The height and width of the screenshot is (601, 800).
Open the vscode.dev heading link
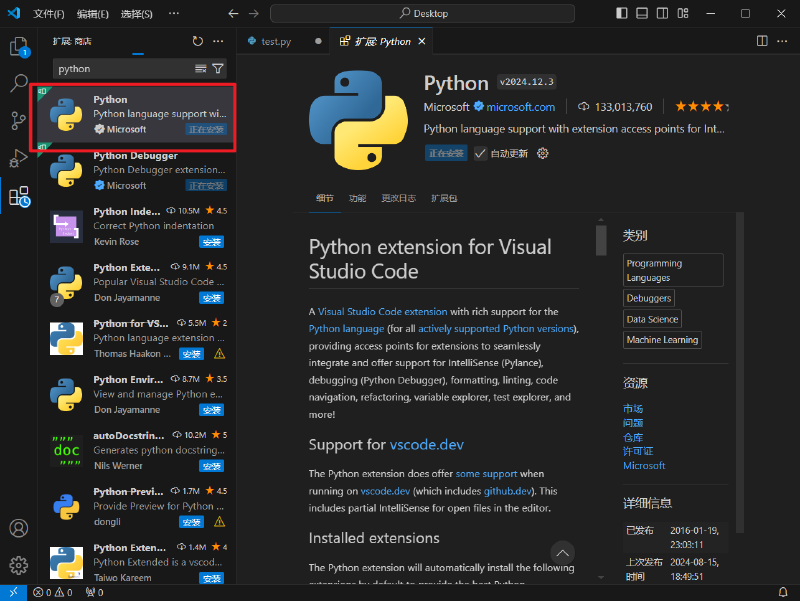427,444
